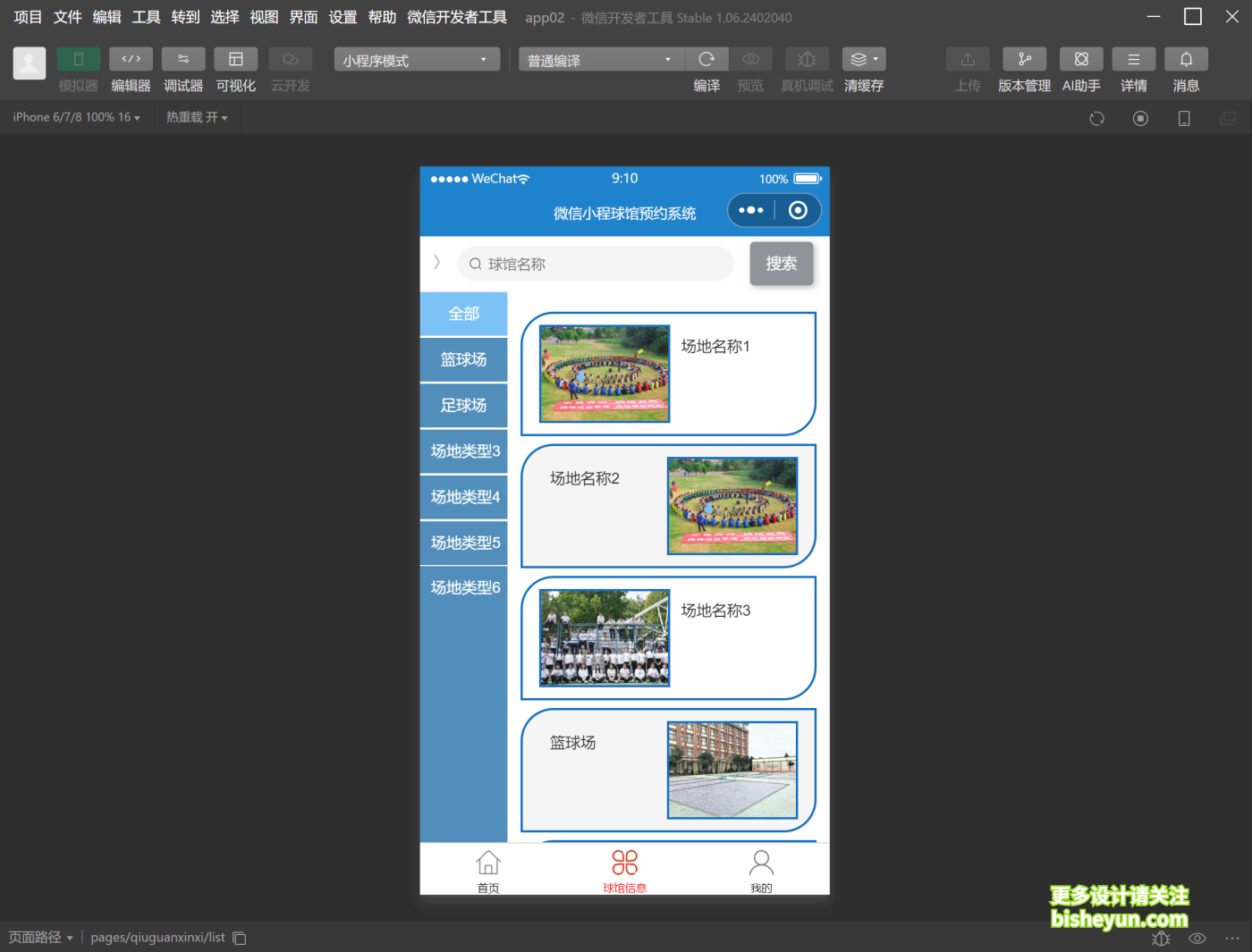
Task: Click the compile refresh icon
Action: click(706, 59)
